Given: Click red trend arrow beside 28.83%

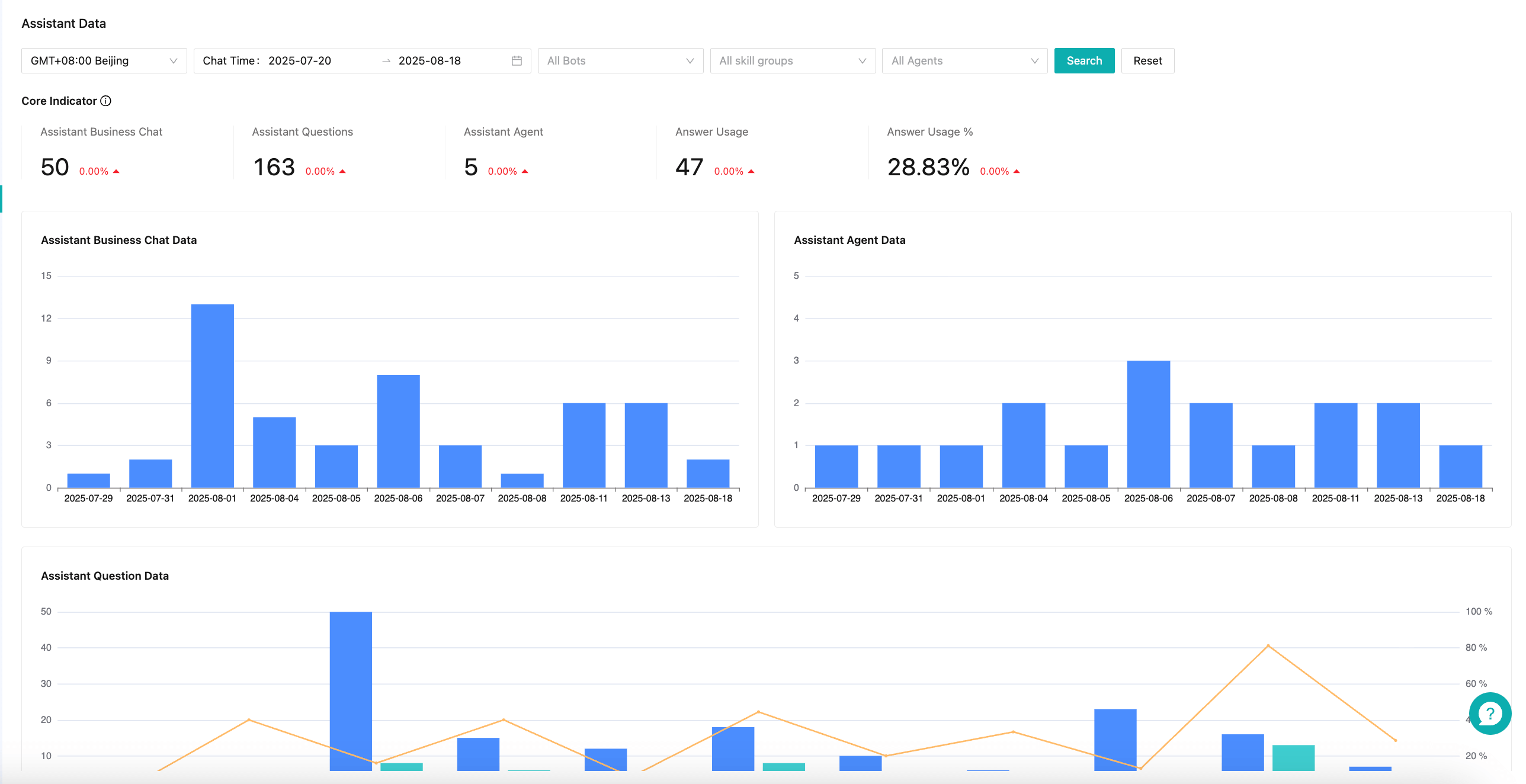Looking at the screenshot, I should (1017, 172).
